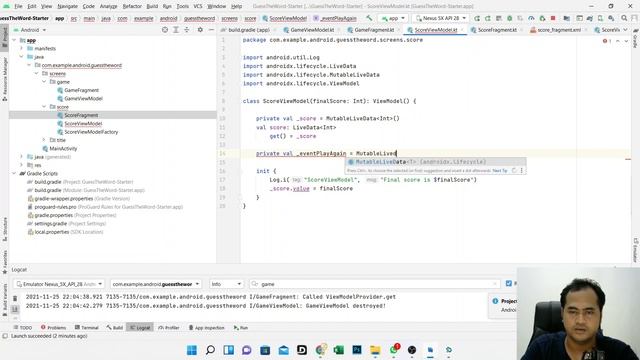Switch to ScoreFragment.kt editor tab
The image size is (640, 360).
click(497, 30)
